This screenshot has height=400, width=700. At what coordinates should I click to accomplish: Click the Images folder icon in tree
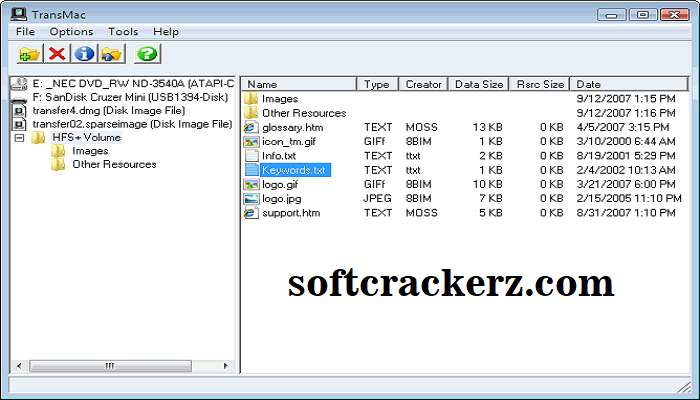point(58,151)
